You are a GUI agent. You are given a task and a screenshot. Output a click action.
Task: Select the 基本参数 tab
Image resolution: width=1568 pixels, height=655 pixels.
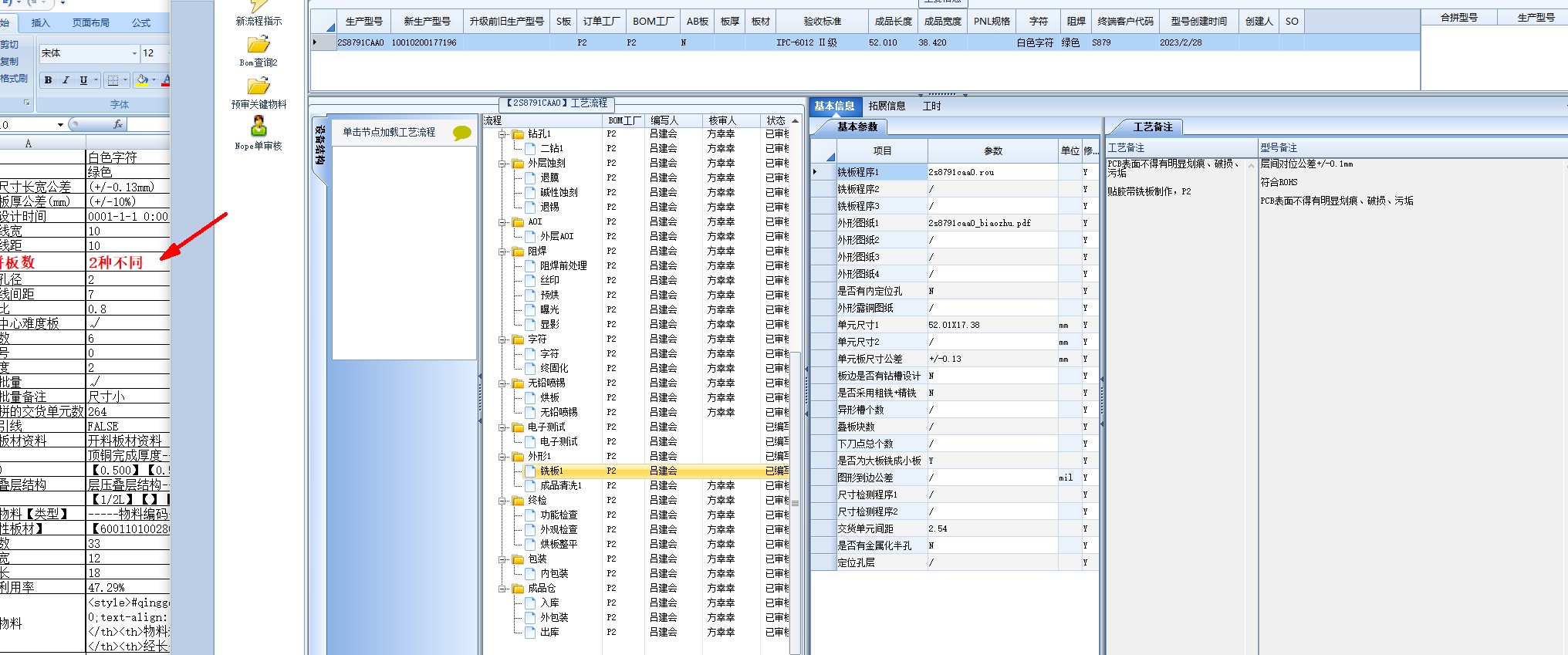pyautogui.click(x=857, y=127)
